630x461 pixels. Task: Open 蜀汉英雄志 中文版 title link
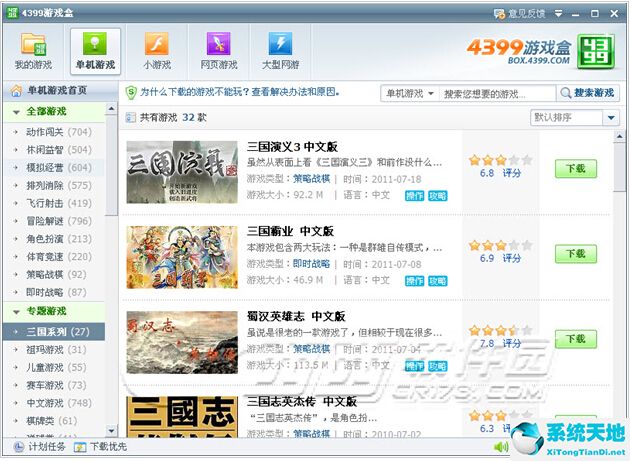[x=296, y=317]
